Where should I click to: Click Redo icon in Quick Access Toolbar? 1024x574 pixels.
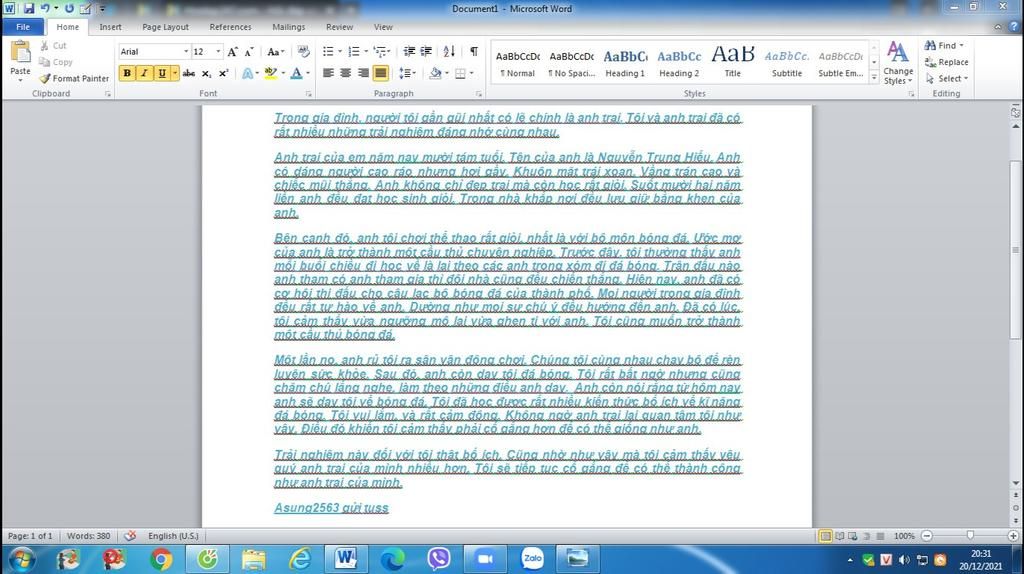pyautogui.click(x=69, y=8)
